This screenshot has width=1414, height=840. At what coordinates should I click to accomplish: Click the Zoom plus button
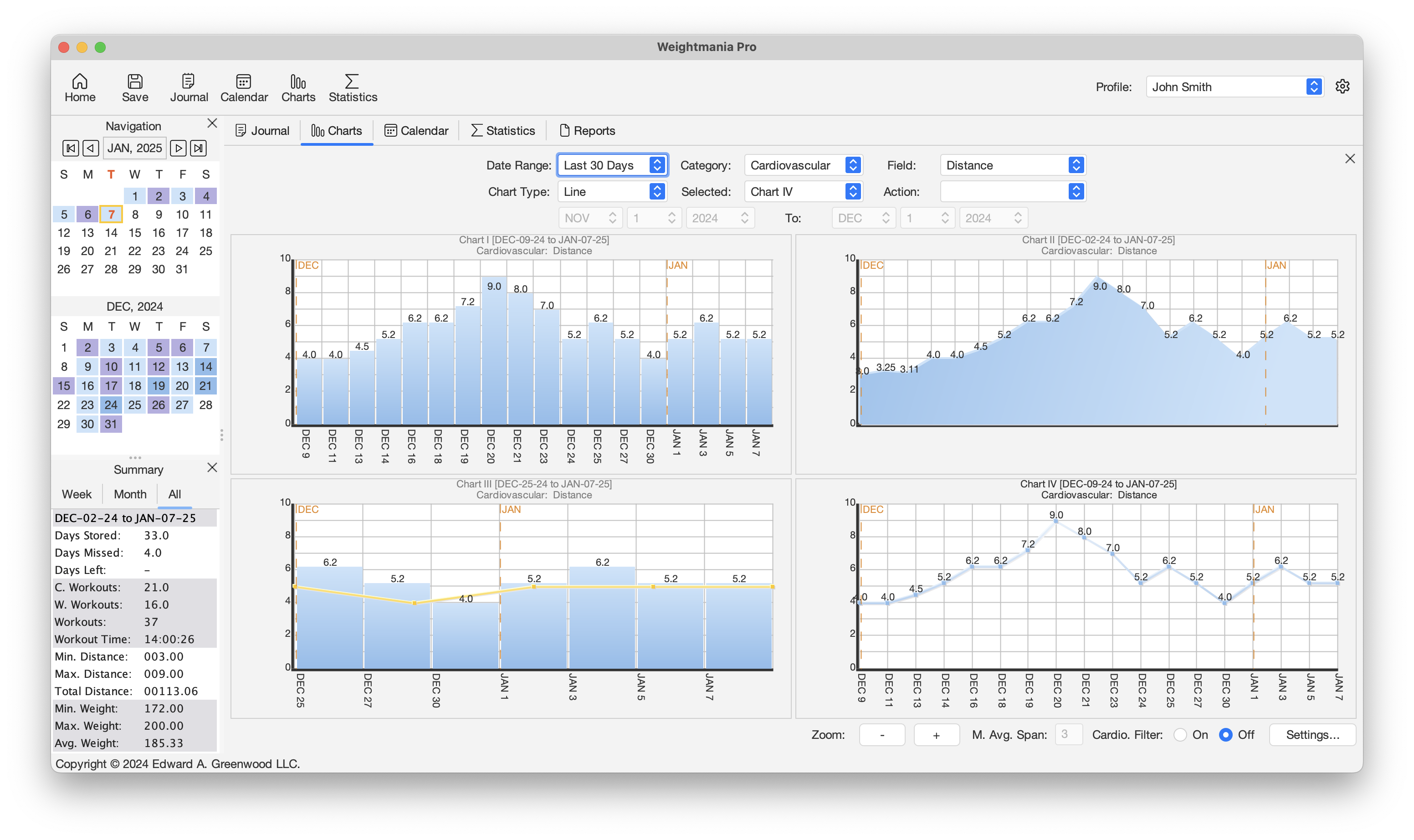pos(936,735)
